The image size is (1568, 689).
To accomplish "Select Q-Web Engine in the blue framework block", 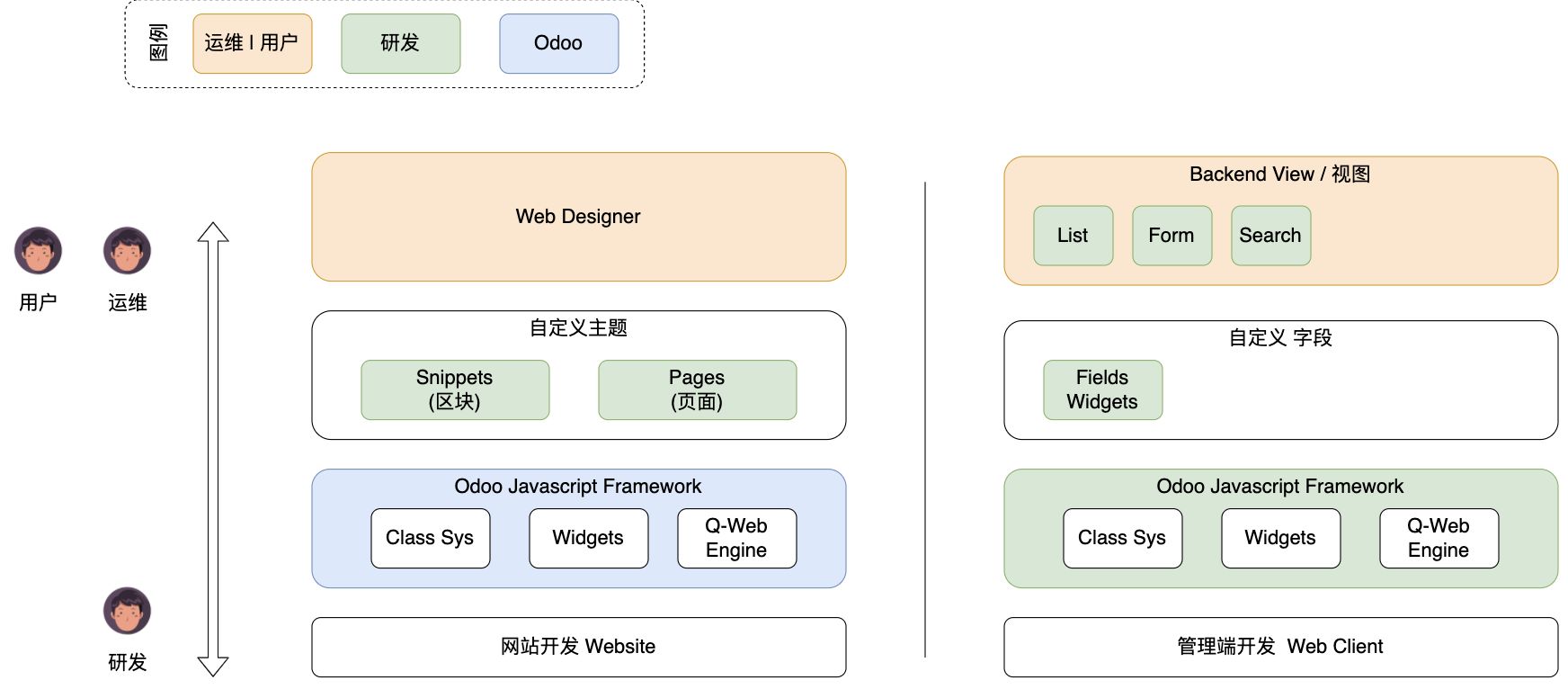I will pyautogui.click(x=737, y=538).
